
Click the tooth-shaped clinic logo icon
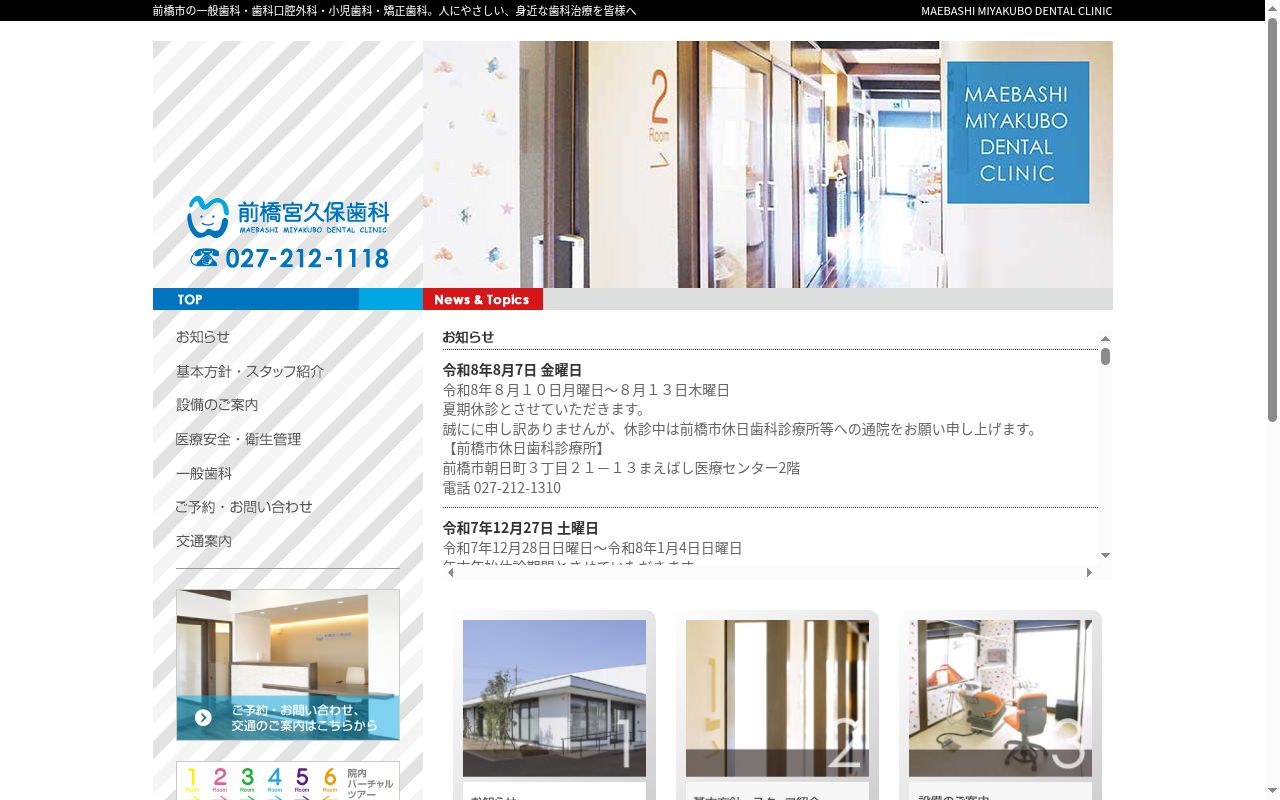click(x=208, y=216)
